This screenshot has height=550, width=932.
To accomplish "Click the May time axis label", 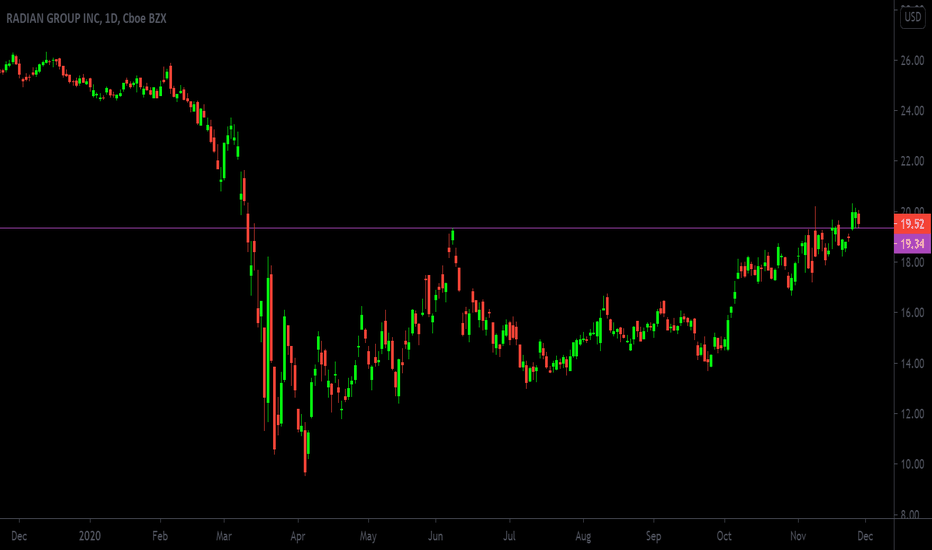I will coord(368,536).
